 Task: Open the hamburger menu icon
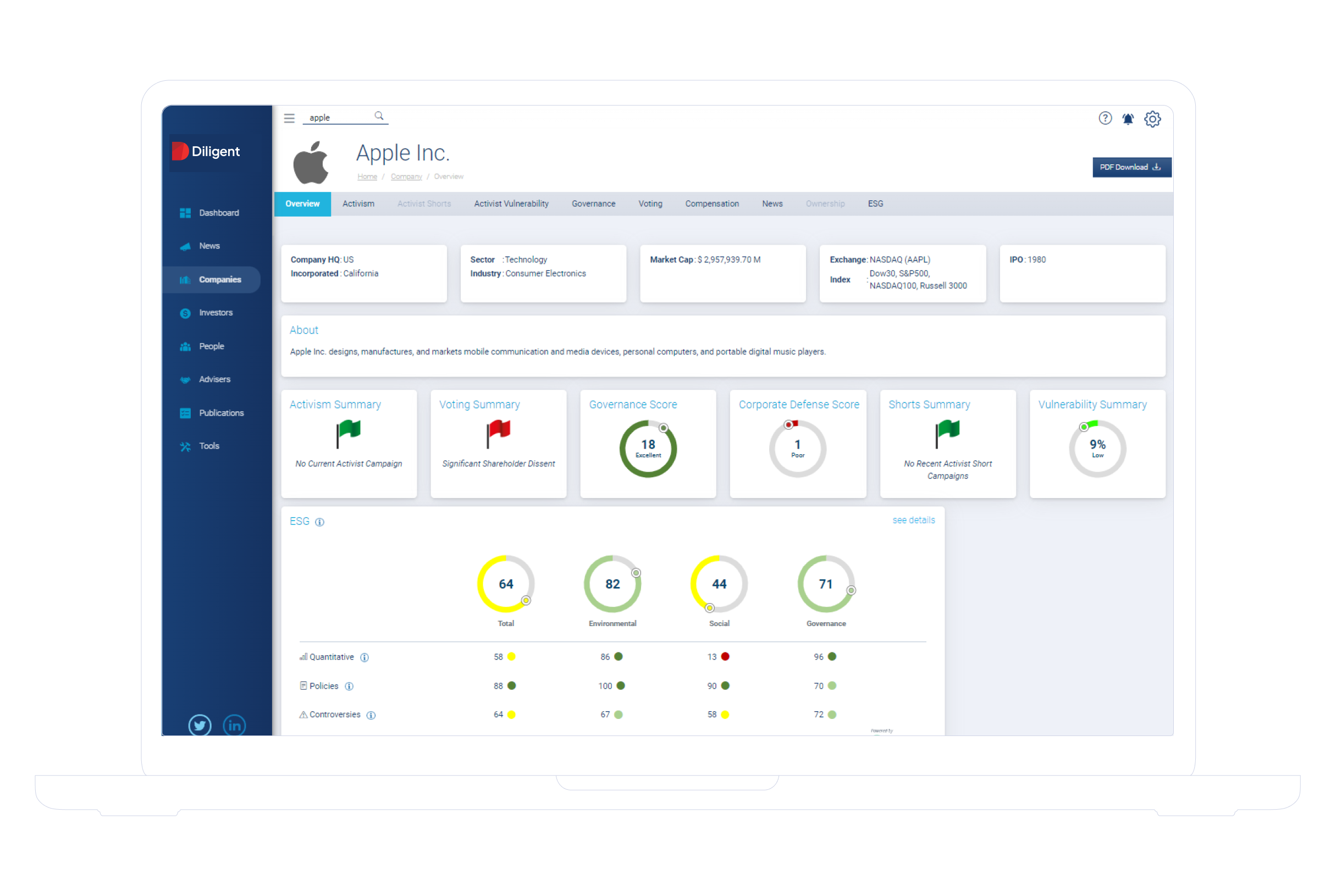(289, 118)
